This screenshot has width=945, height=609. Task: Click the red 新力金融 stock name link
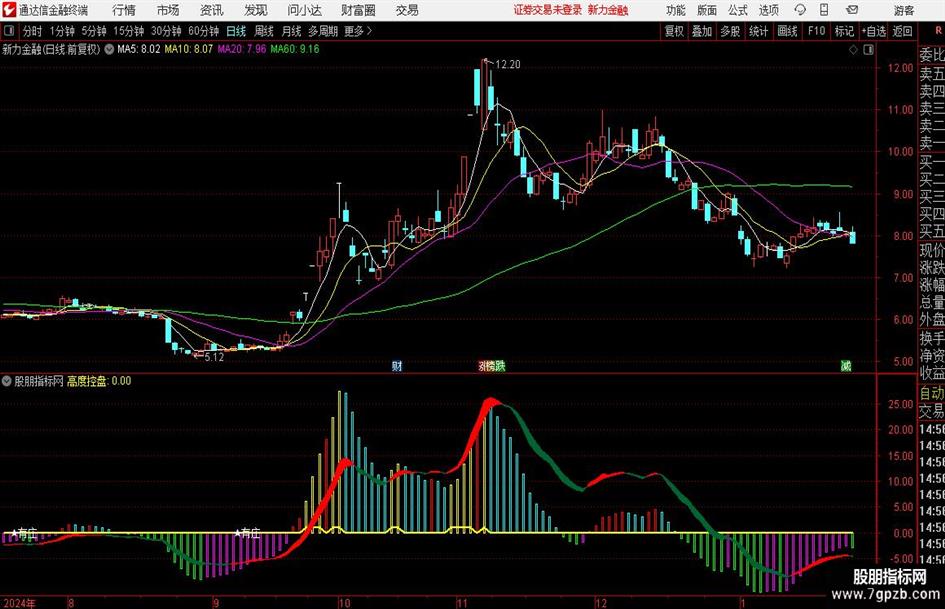(608, 10)
